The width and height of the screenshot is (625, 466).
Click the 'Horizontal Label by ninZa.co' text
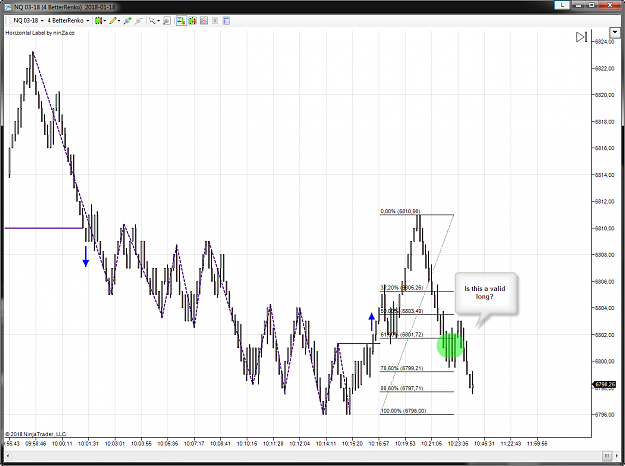pyautogui.click(x=40, y=33)
